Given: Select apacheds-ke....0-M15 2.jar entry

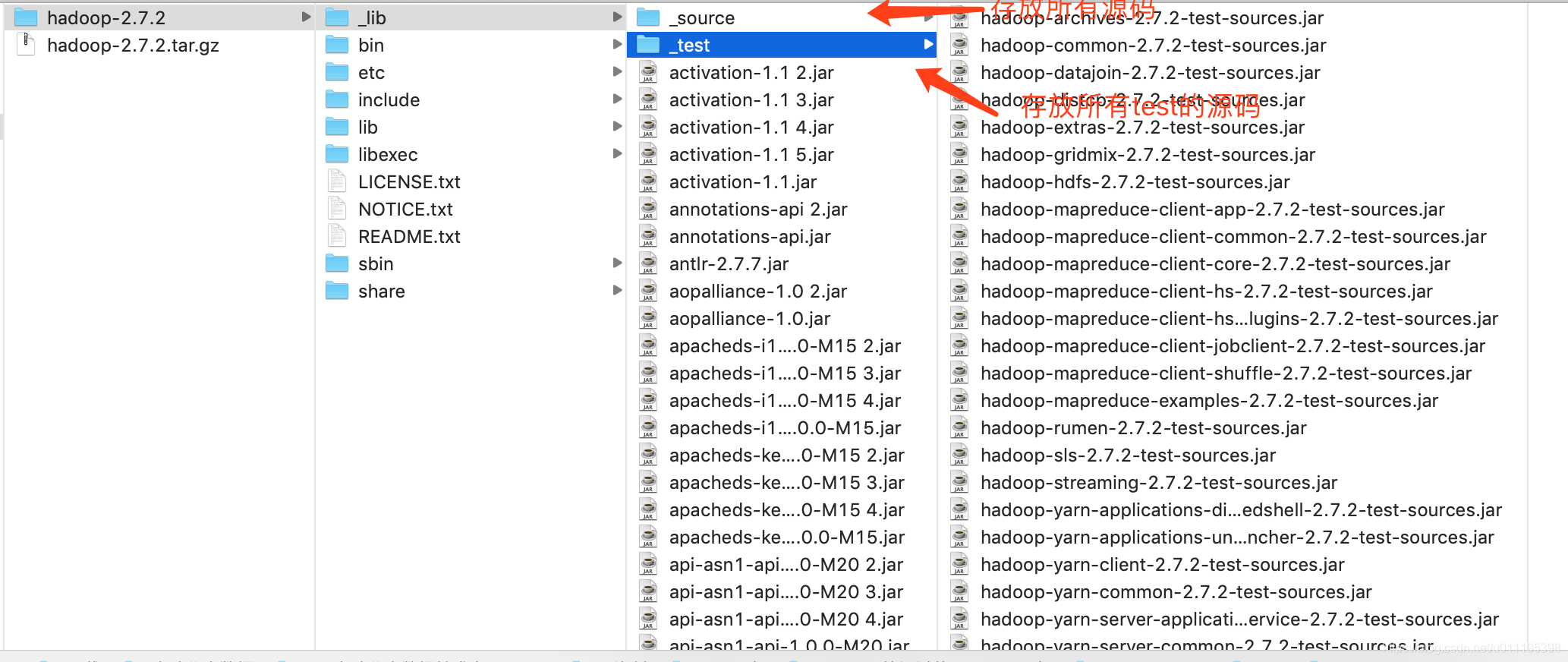Looking at the screenshot, I should pos(787,455).
